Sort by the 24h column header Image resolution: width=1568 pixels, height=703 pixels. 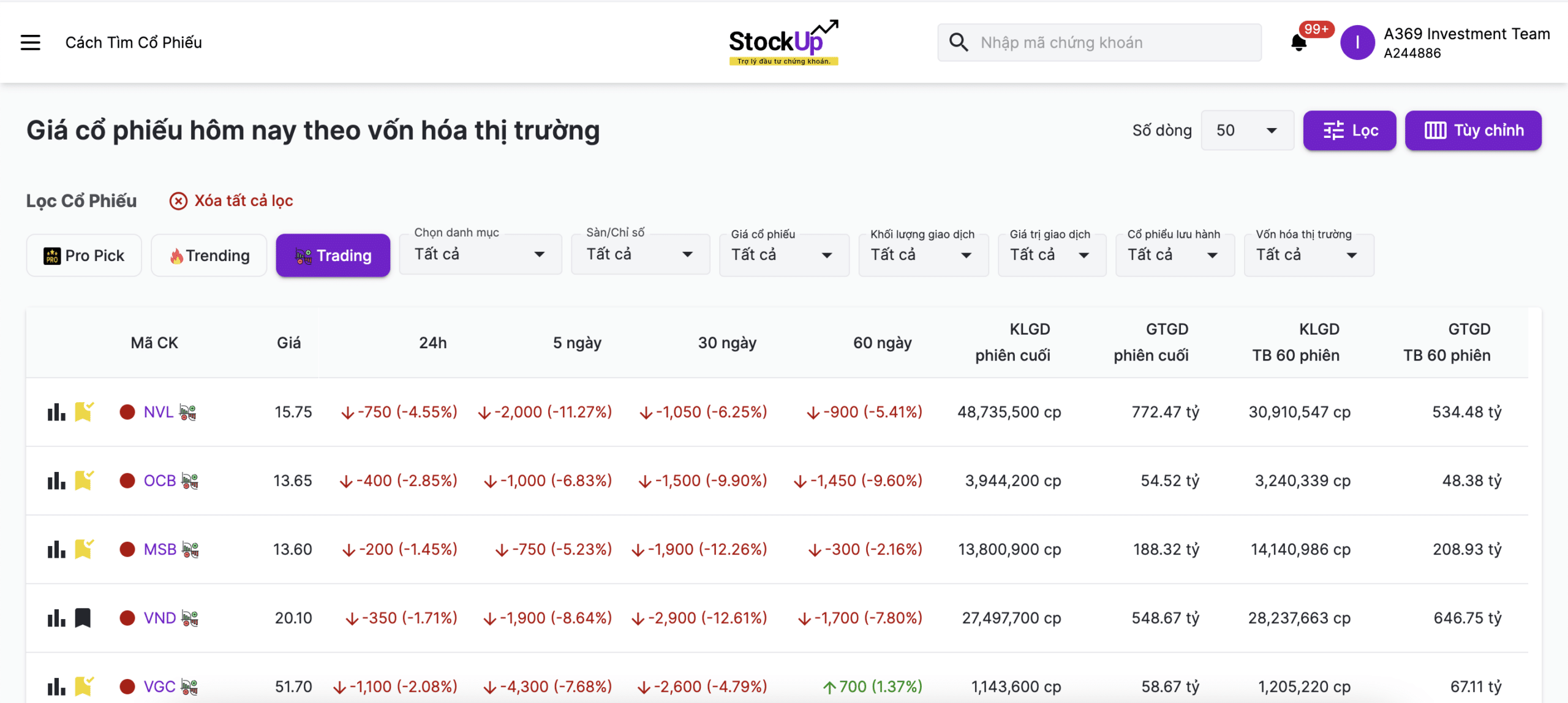[432, 343]
